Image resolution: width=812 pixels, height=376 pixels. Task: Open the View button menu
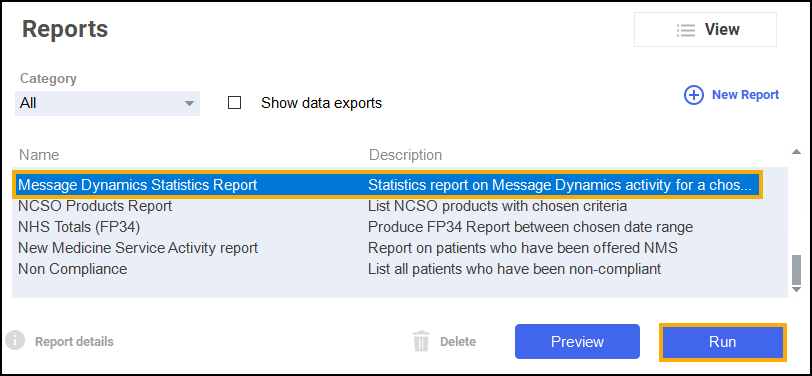point(705,30)
